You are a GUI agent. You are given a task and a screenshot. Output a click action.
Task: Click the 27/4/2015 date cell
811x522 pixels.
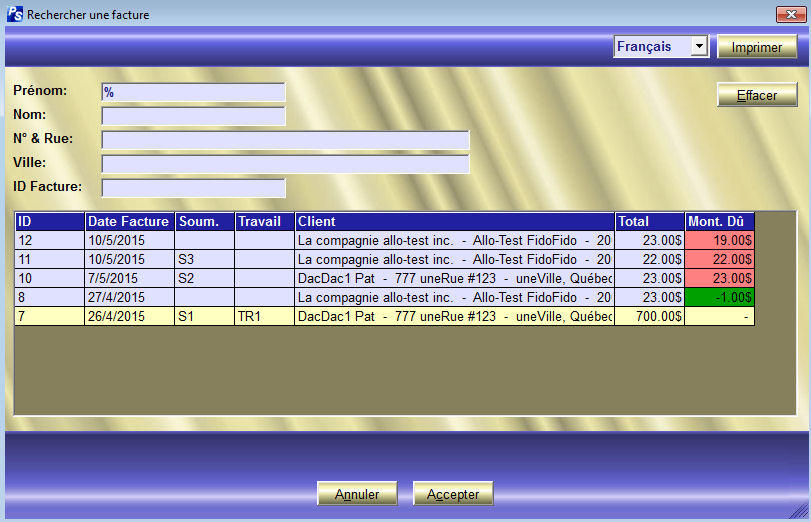129,297
